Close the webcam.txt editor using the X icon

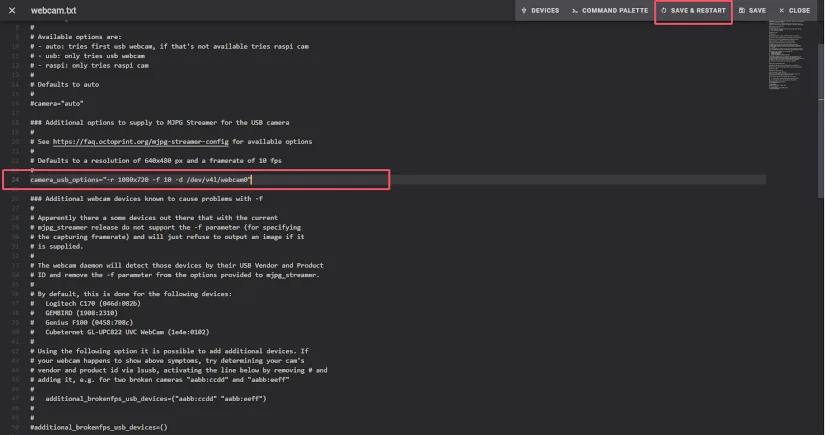pos(12,11)
